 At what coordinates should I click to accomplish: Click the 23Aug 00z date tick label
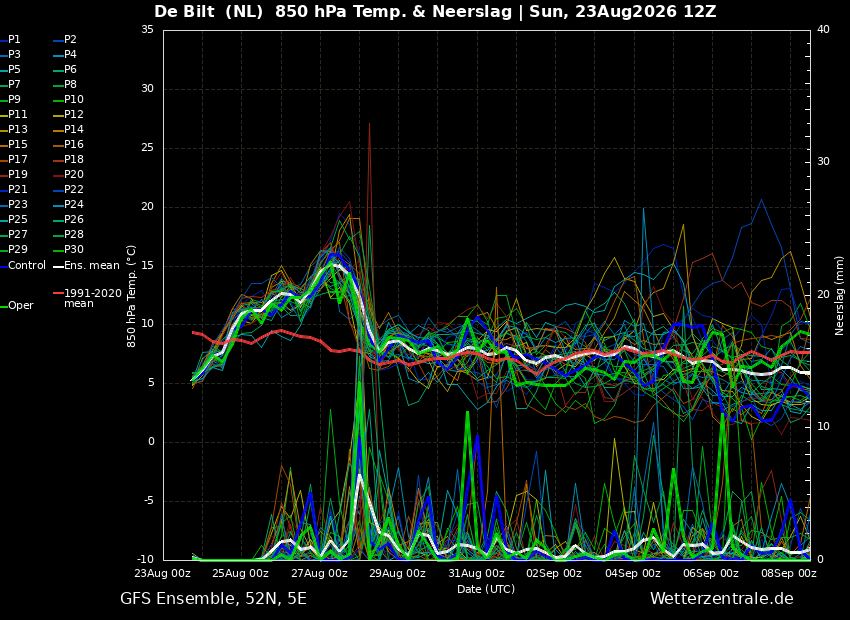coord(163,573)
